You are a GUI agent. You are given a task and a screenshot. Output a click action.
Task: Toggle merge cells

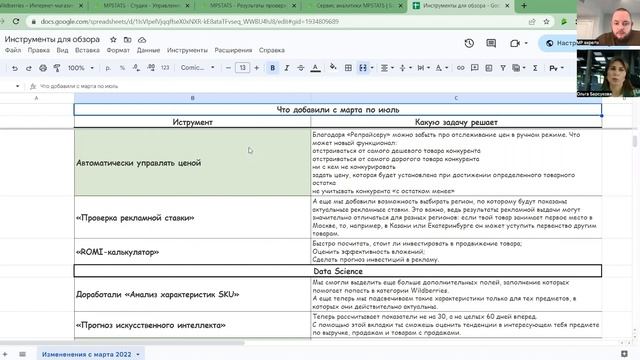click(x=363, y=68)
